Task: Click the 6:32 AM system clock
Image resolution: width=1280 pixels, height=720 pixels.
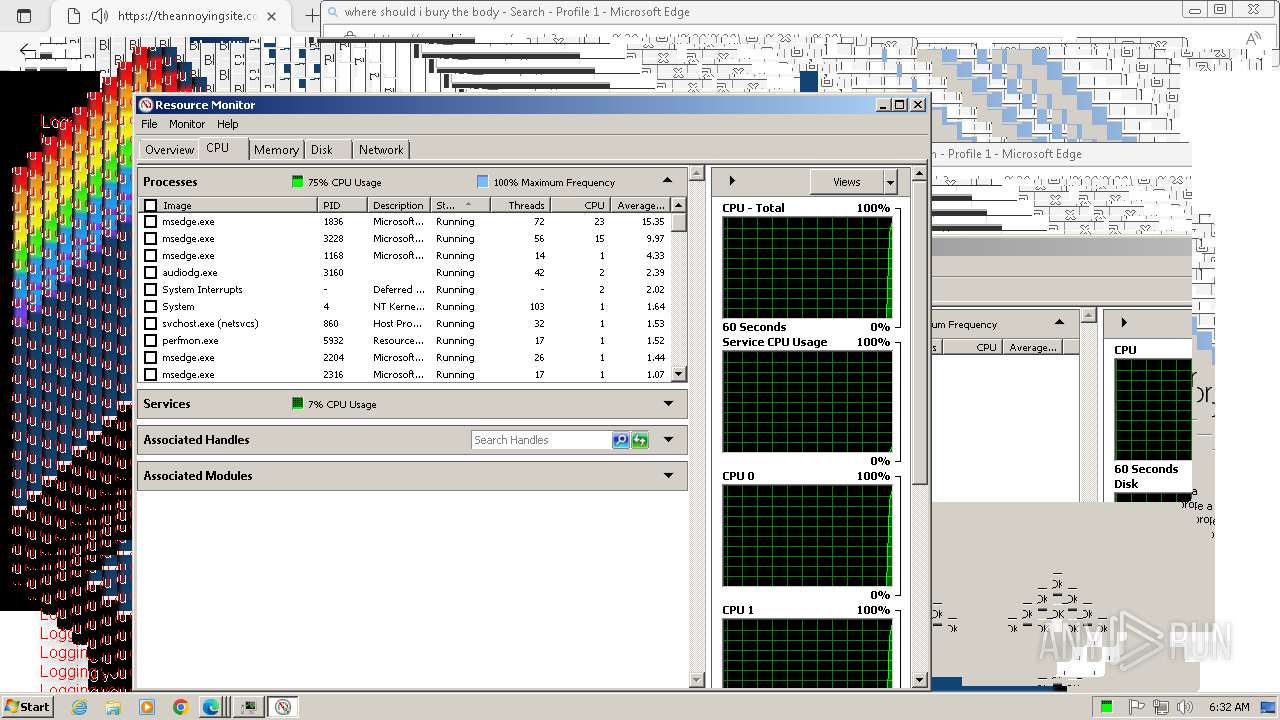Action: 1229,707
